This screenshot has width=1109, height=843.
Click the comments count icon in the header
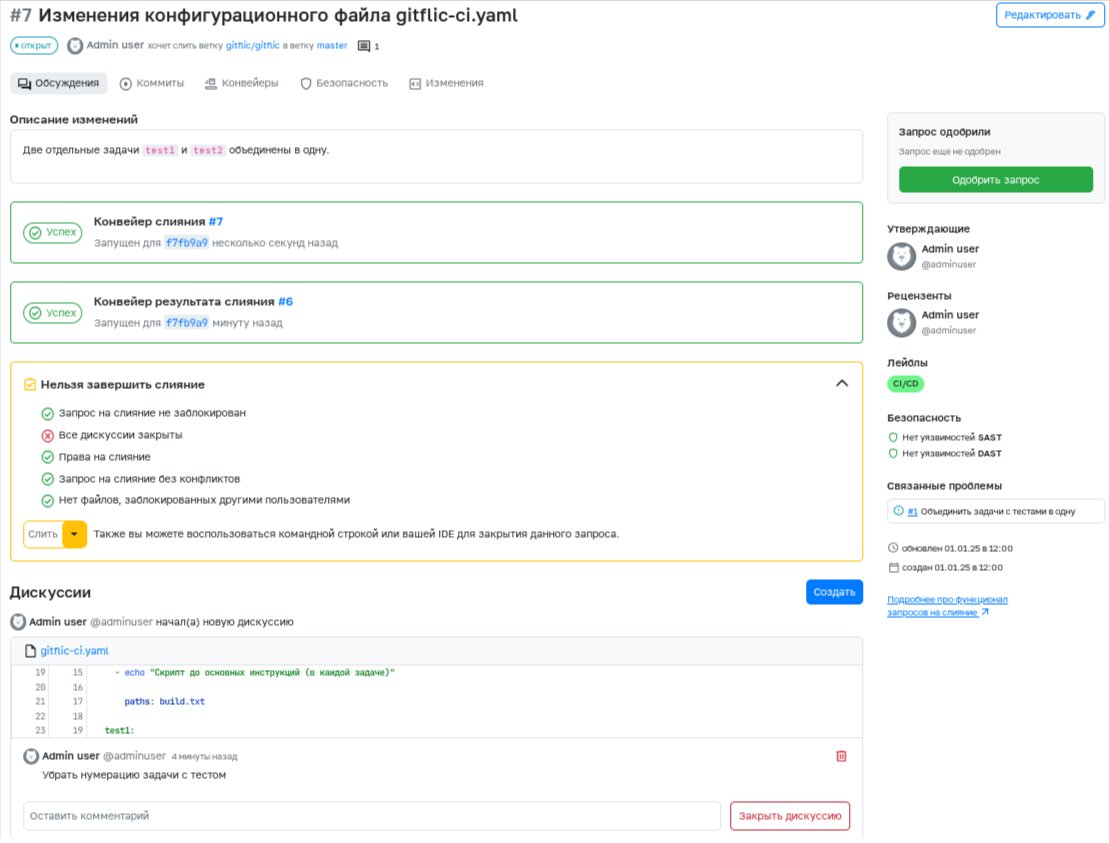363,46
